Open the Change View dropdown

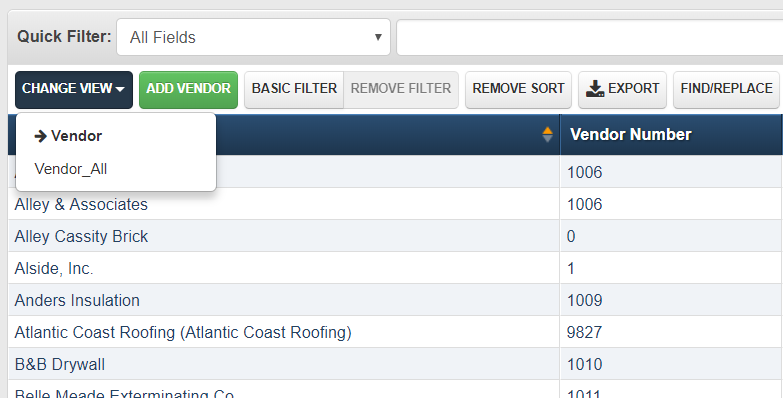click(74, 90)
